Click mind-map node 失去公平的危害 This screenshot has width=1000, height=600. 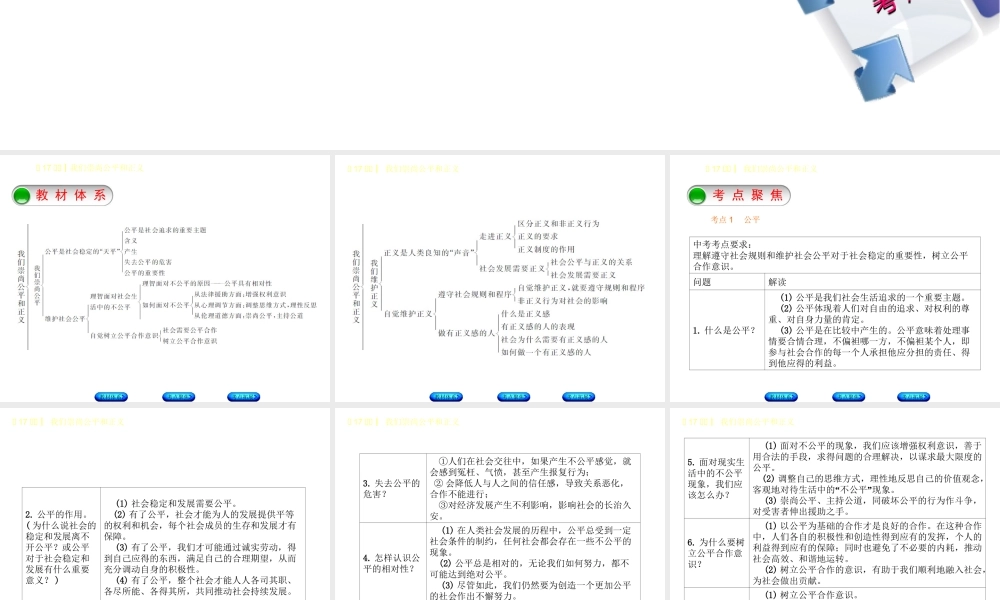(x=148, y=262)
